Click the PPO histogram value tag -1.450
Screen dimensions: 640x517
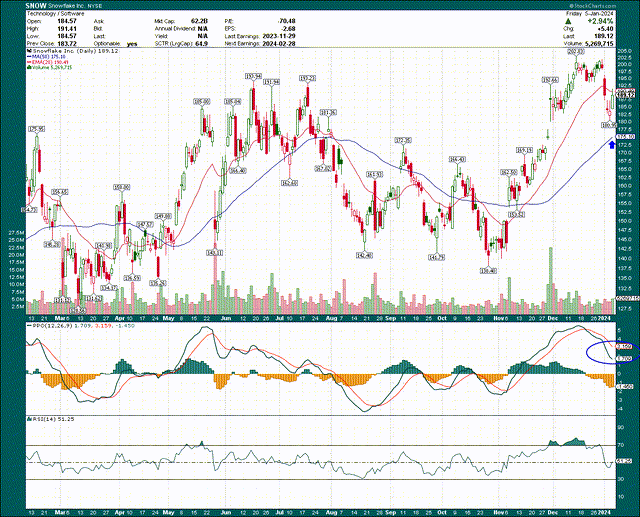click(625, 386)
